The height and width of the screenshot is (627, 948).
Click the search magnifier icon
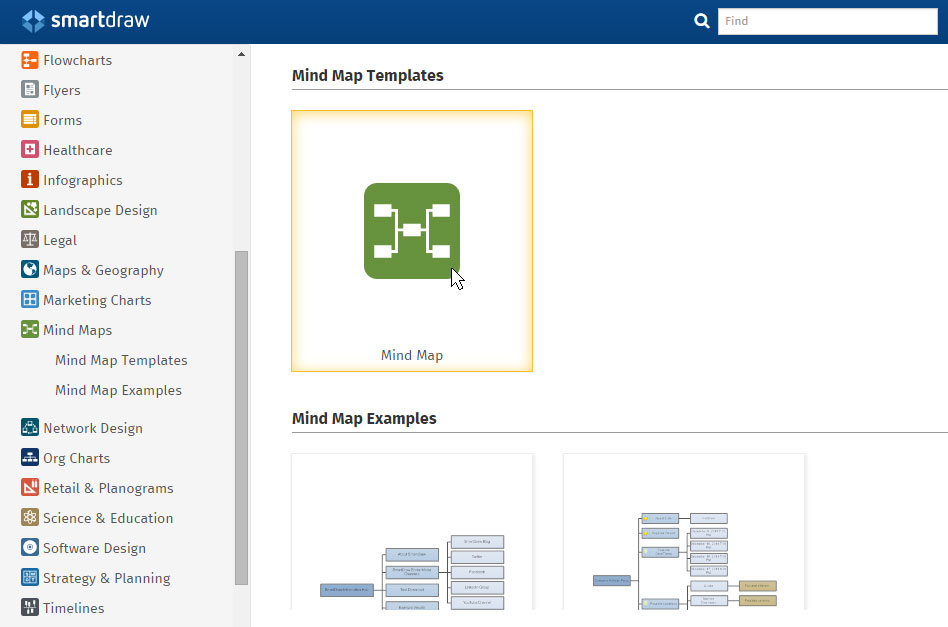pos(701,21)
